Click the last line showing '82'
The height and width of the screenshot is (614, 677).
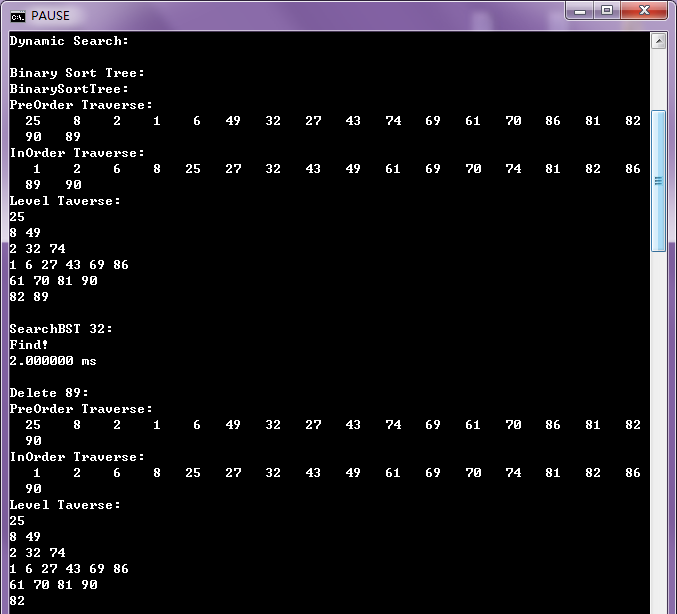coord(17,601)
